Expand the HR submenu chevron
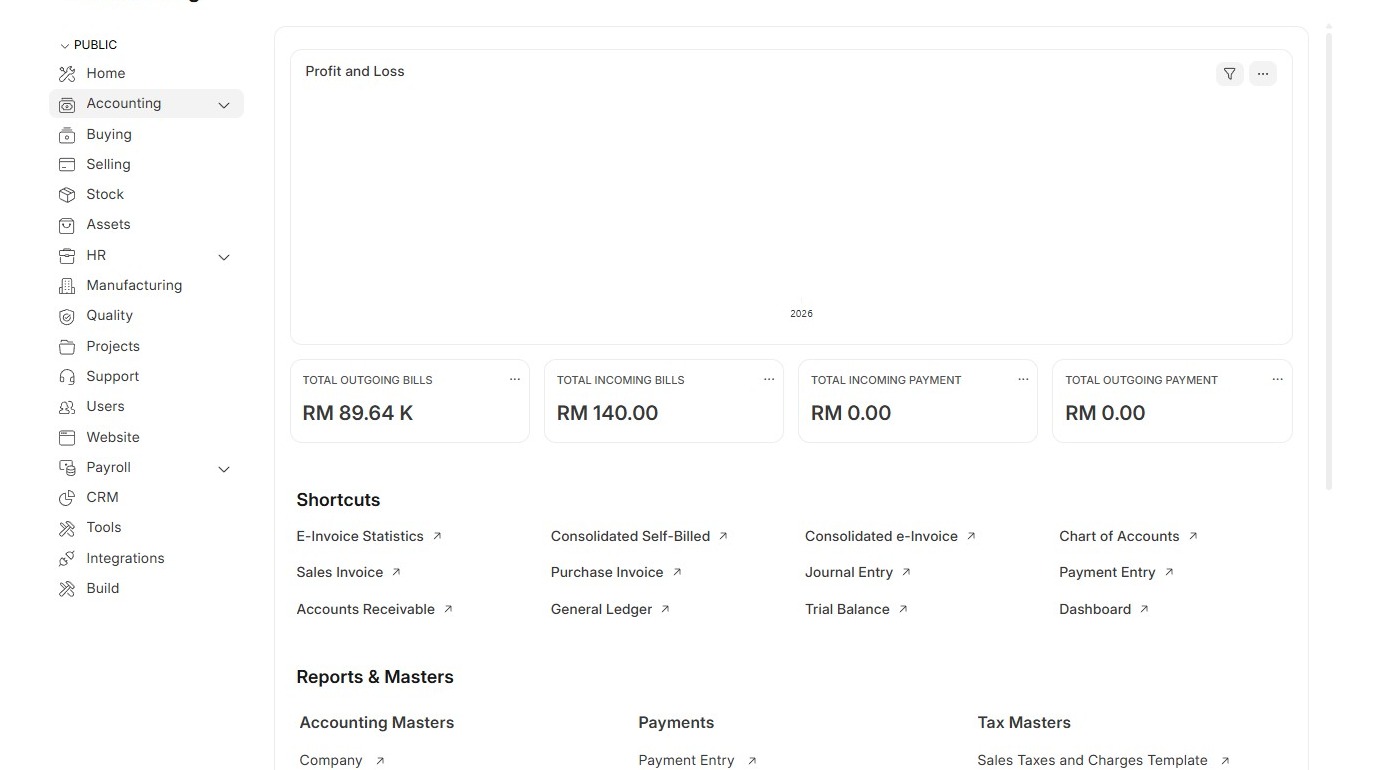Viewport: 1376px width, 770px height. (x=224, y=257)
